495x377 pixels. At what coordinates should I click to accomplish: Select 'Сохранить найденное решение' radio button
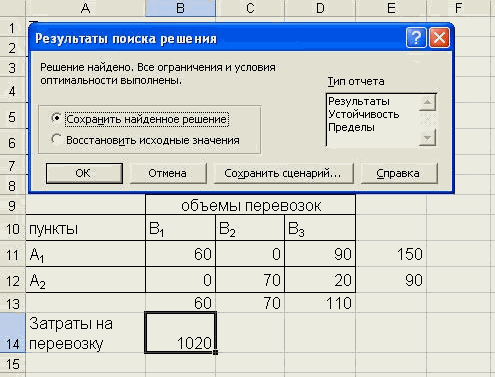click(56, 119)
